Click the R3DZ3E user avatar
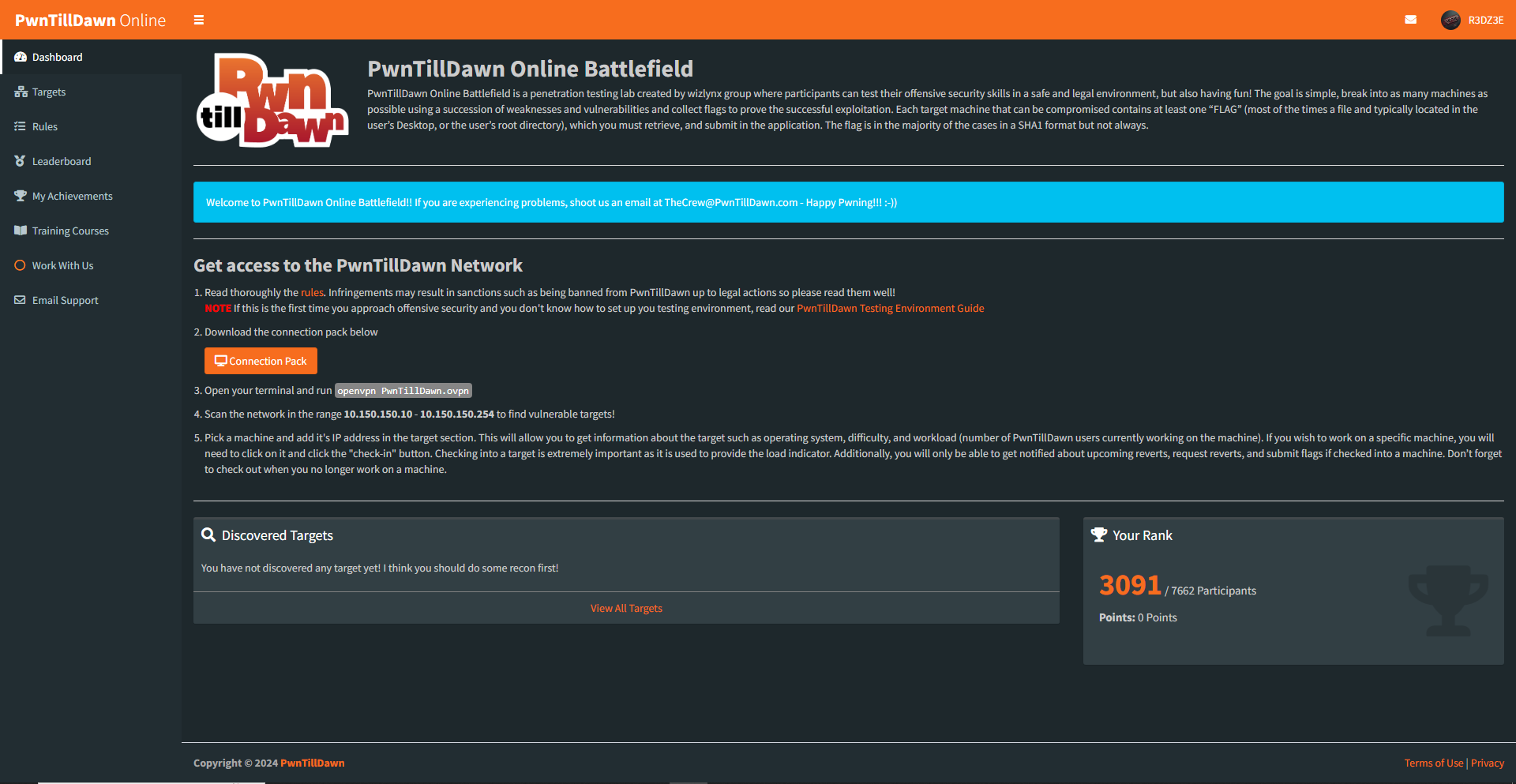1516x784 pixels. tap(1450, 20)
